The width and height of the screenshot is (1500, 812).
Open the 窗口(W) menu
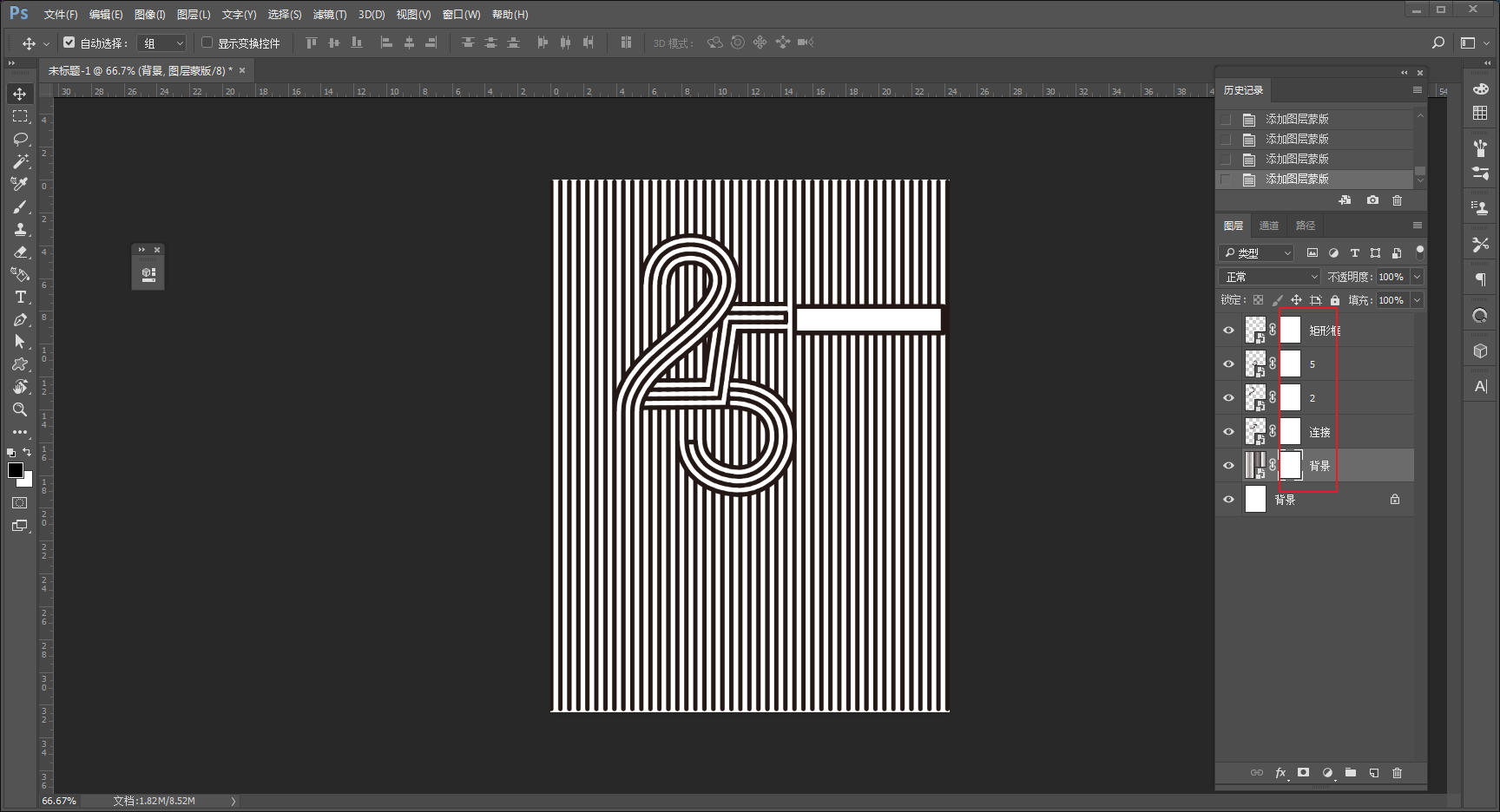pyautogui.click(x=461, y=15)
